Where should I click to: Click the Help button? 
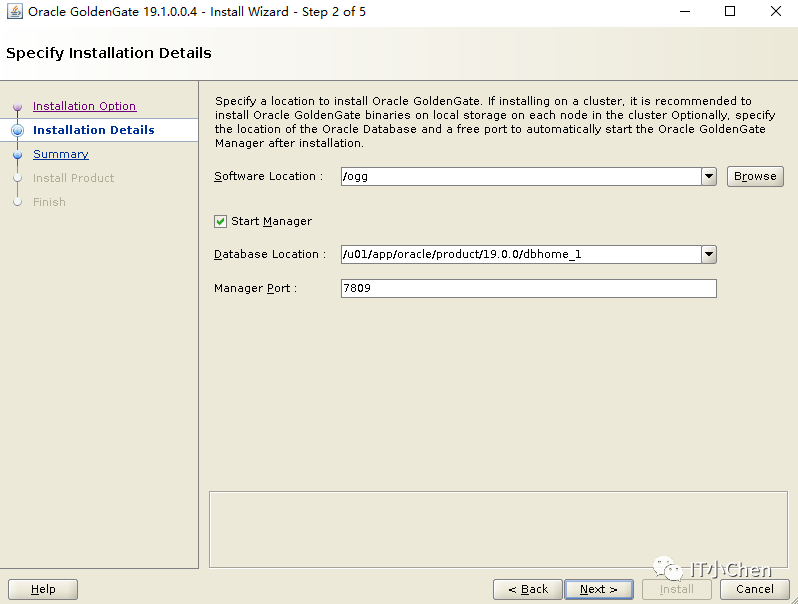point(43,589)
